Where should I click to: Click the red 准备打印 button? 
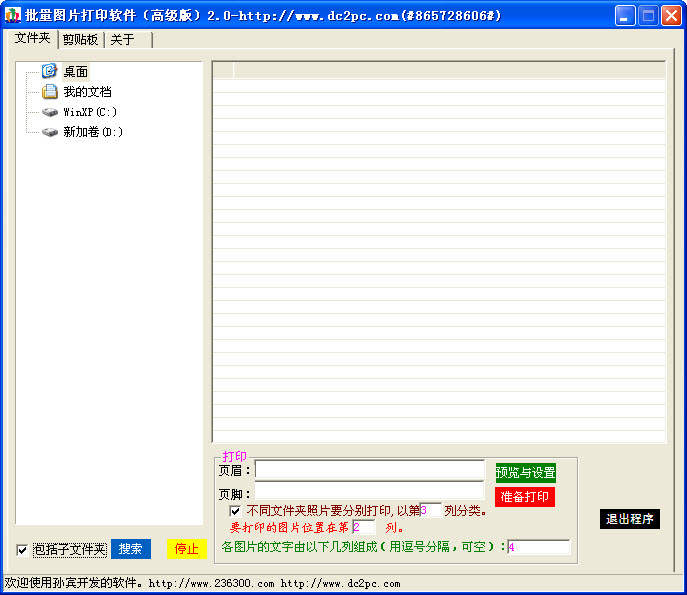tap(524, 497)
